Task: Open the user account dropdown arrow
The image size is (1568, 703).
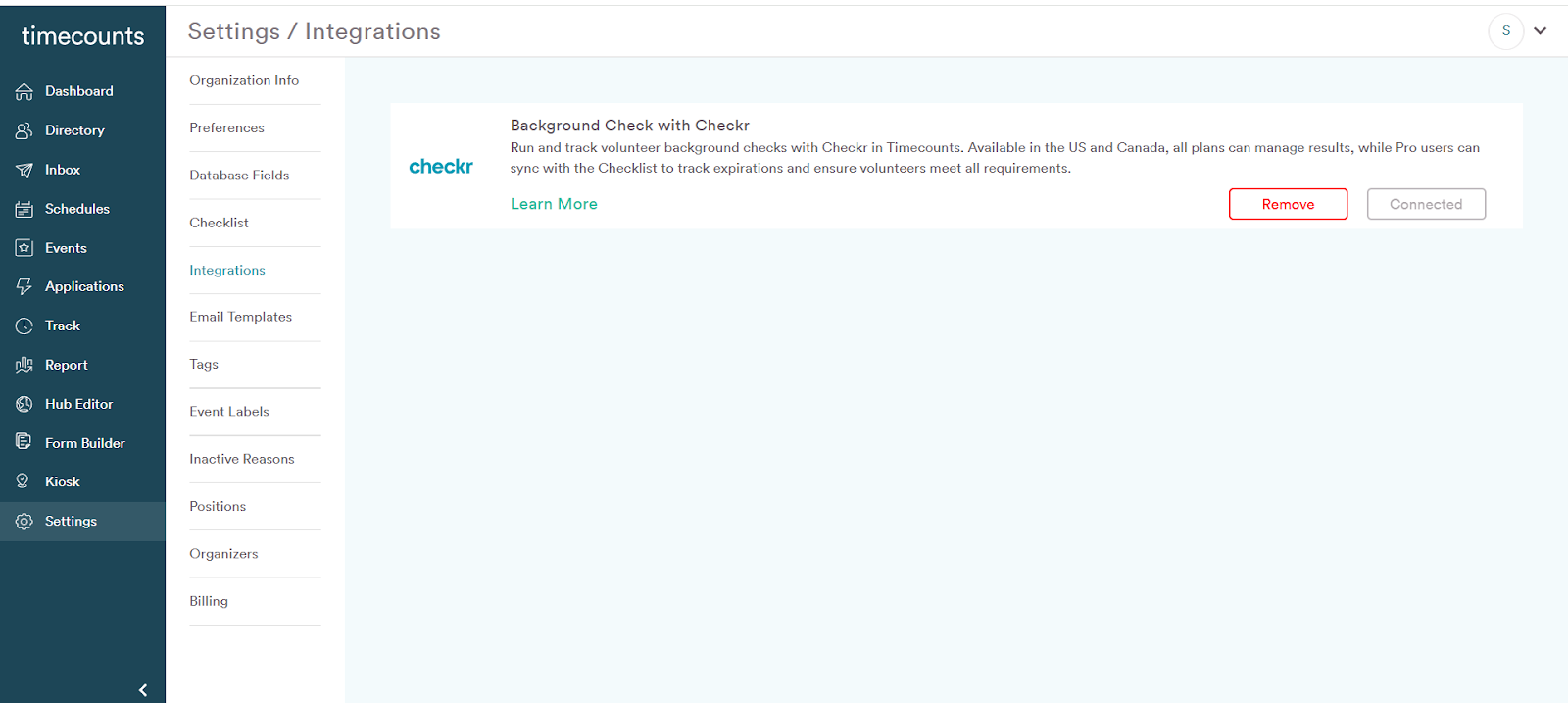Action: [x=1541, y=30]
